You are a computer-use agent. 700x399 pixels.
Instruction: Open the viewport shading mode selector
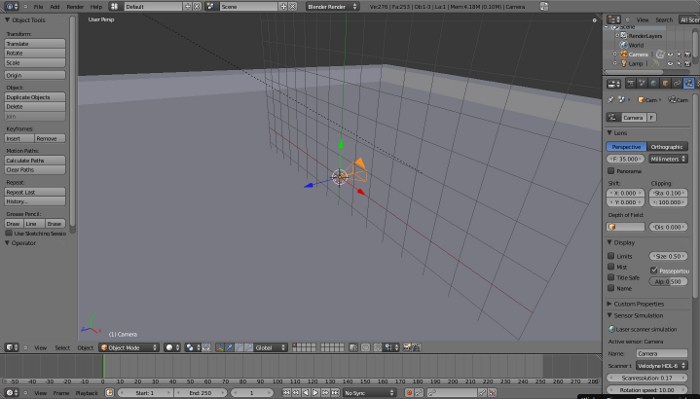(172, 347)
